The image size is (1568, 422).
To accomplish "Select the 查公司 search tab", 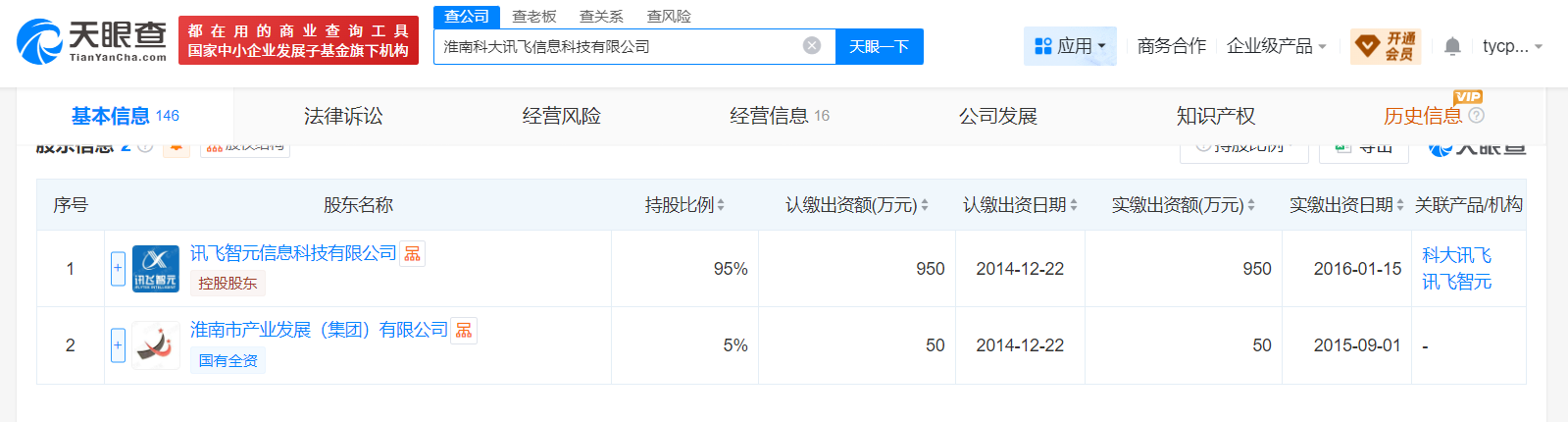I will [467, 17].
